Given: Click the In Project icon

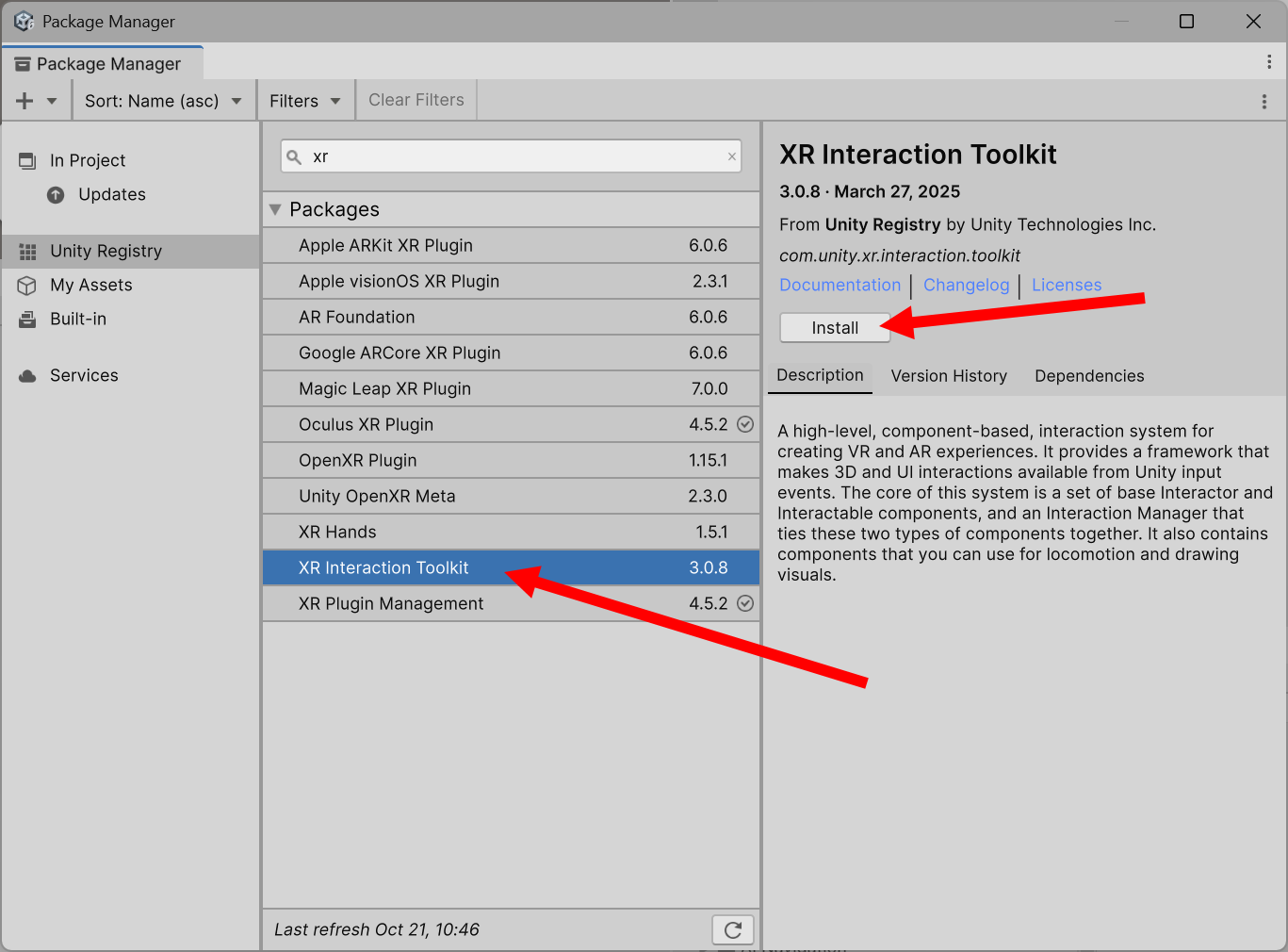Looking at the screenshot, I should [27, 160].
